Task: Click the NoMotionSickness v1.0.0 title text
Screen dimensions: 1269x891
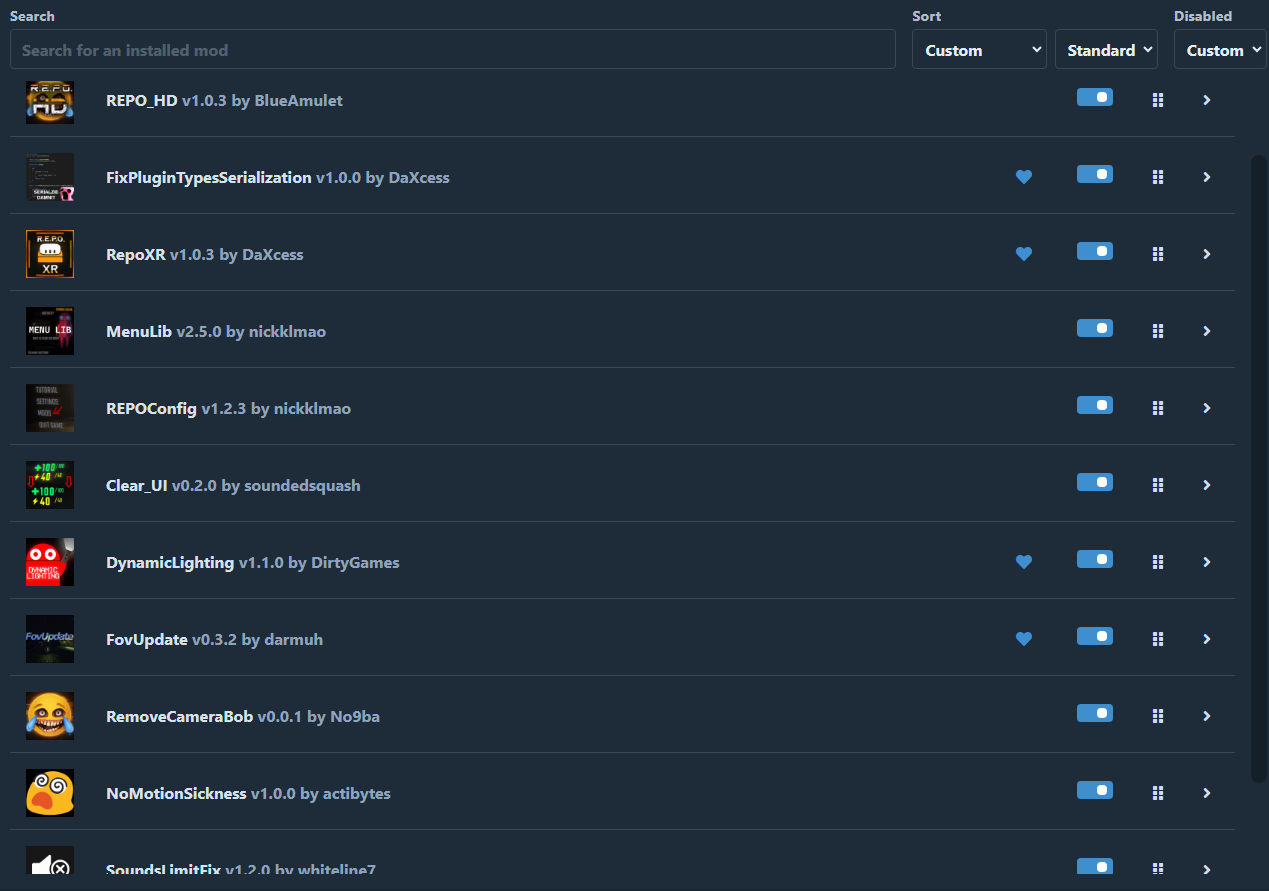Action: coord(201,794)
